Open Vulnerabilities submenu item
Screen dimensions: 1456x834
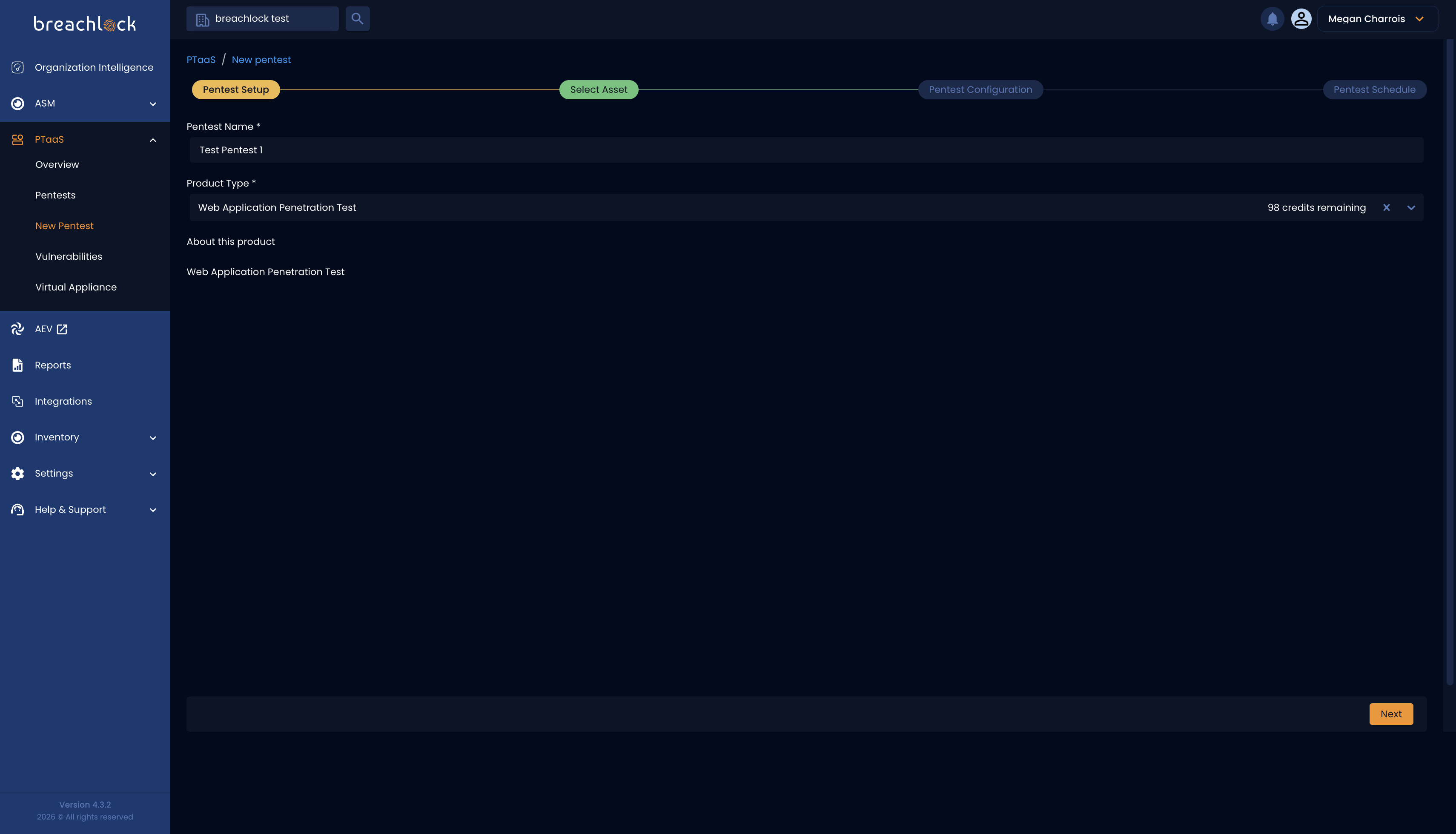(x=69, y=256)
